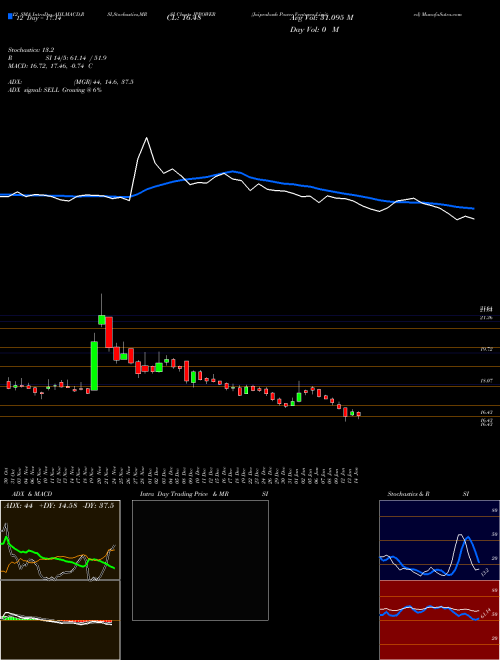The width and height of the screenshot is (500, 660).
Task: Select the 'Avg Vol: 31.095 M' text
Action: click(x=321, y=18)
